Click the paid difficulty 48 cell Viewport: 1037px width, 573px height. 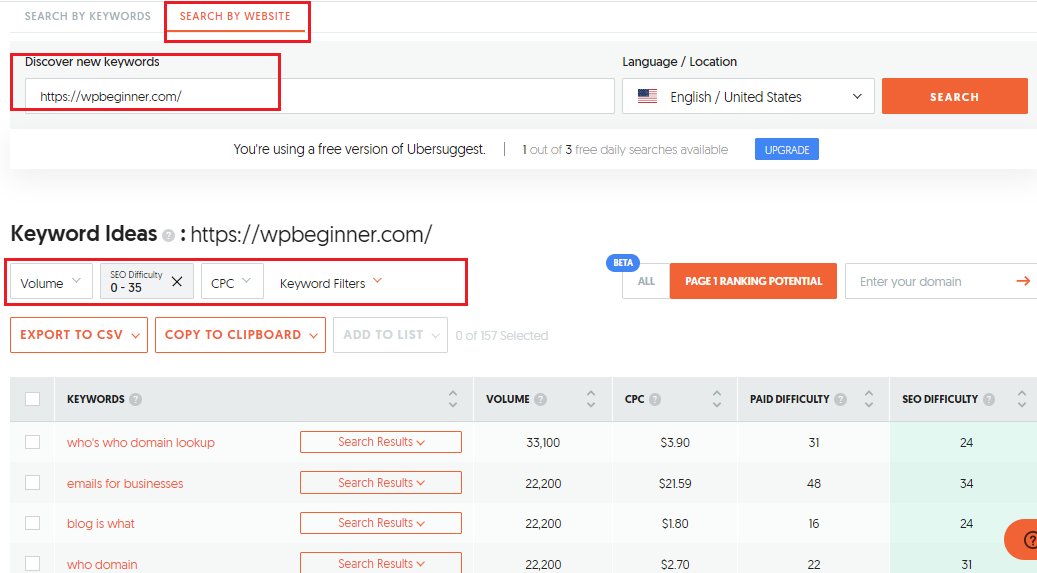click(813, 484)
